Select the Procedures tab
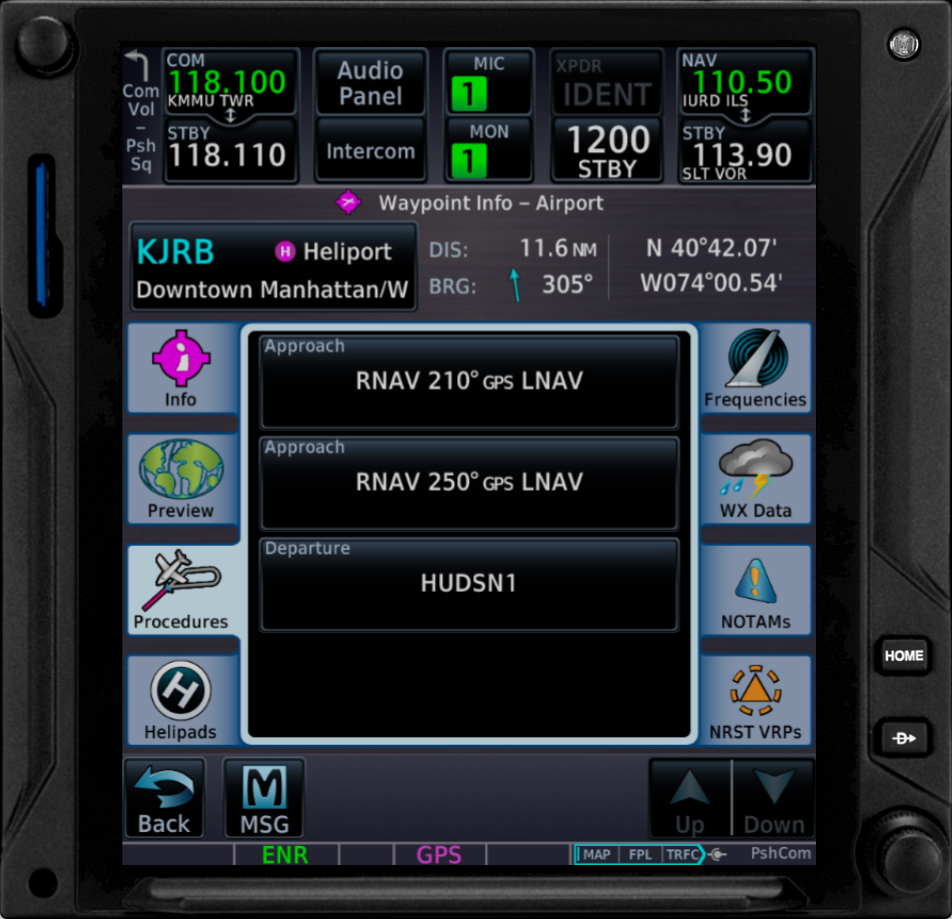 [181, 590]
